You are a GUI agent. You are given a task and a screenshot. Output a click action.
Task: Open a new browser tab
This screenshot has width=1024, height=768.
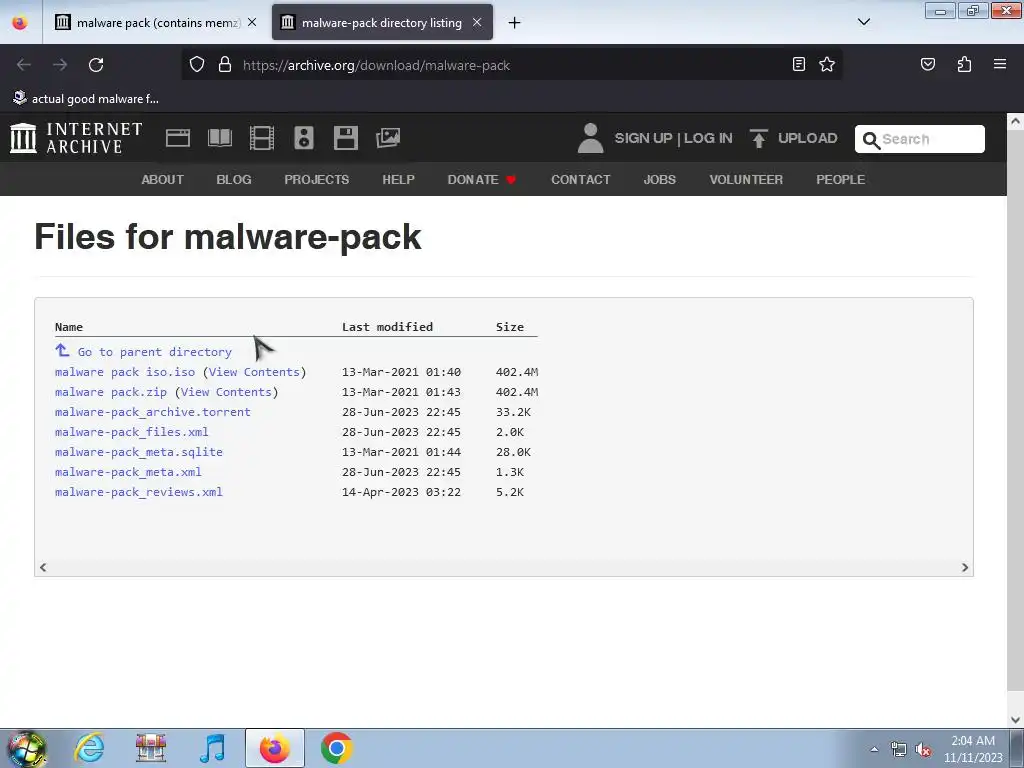click(515, 23)
